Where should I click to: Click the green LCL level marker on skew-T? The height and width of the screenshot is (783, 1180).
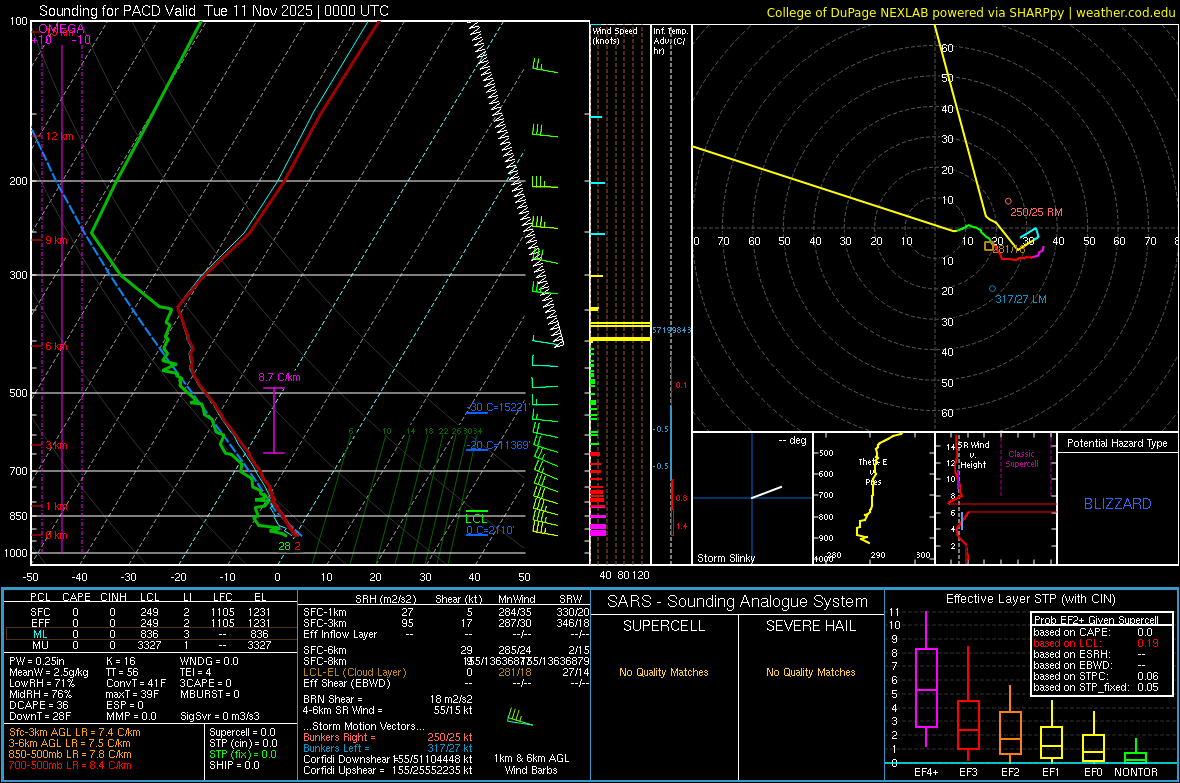click(476, 516)
